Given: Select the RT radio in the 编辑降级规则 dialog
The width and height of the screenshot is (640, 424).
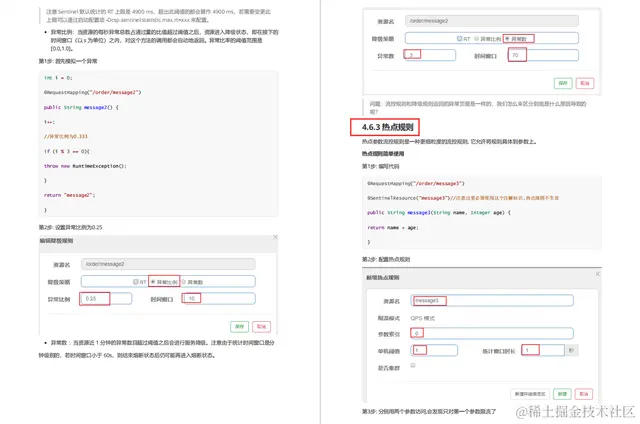Looking at the screenshot, I should pos(136,282).
